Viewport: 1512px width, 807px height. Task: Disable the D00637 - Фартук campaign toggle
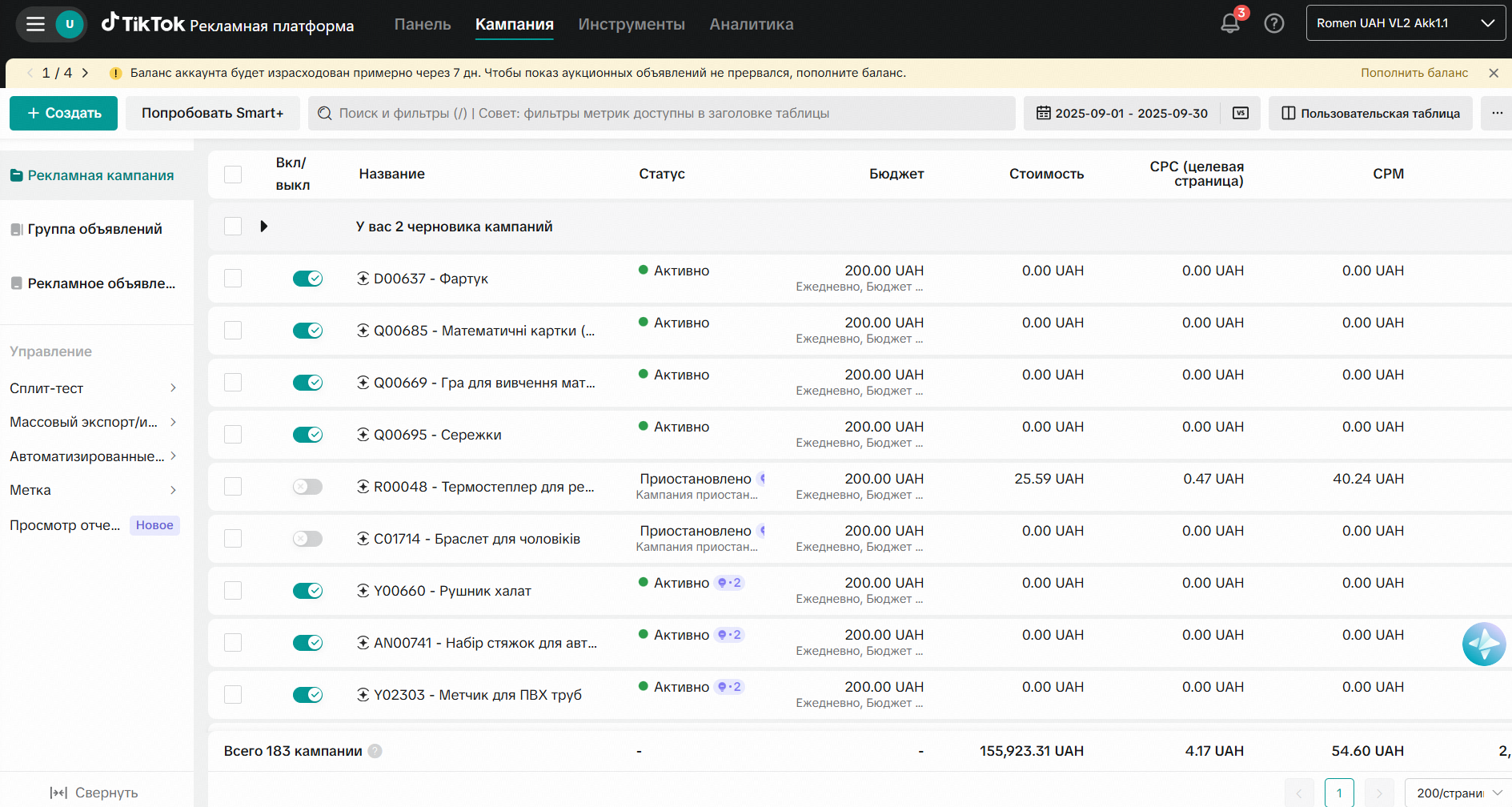coord(307,279)
